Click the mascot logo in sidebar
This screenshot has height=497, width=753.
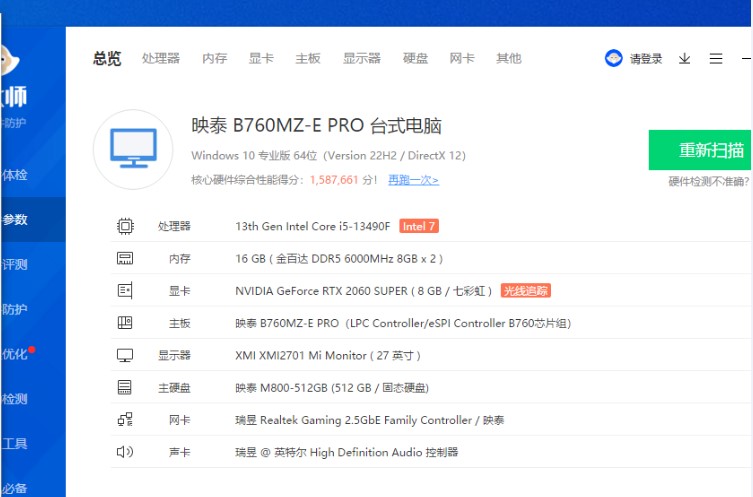click(9, 60)
